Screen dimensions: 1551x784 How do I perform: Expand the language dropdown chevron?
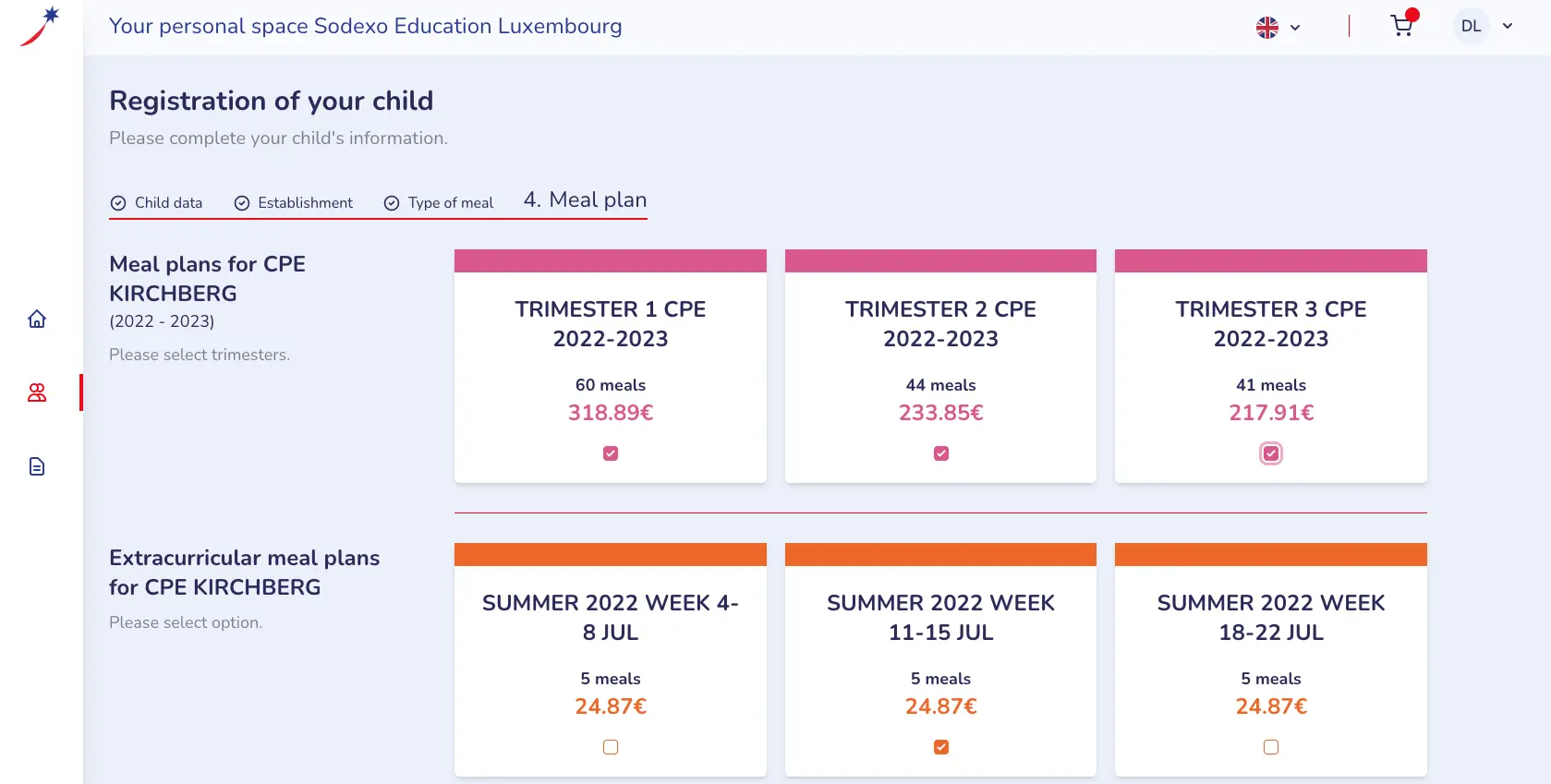tap(1295, 28)
